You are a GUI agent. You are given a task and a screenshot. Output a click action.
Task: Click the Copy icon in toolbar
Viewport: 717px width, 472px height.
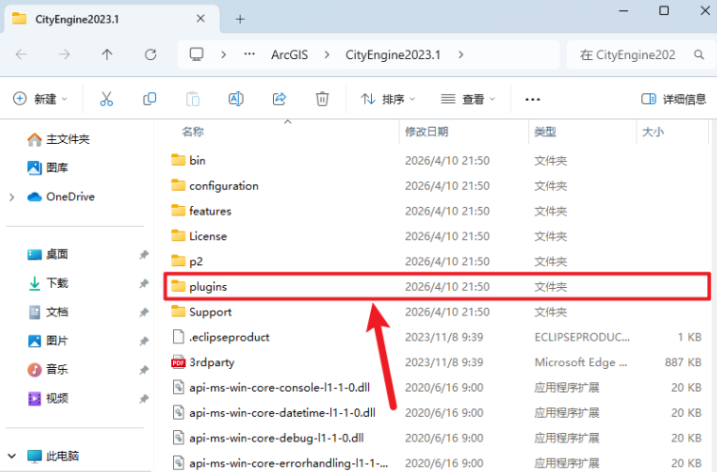click(149, 99)
